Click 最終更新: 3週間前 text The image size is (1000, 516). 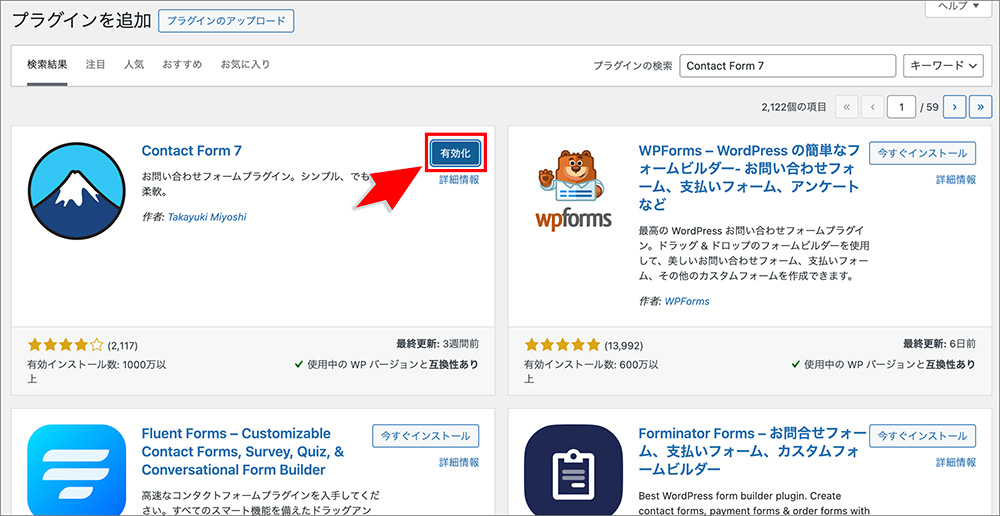click(x=438, y=344)
